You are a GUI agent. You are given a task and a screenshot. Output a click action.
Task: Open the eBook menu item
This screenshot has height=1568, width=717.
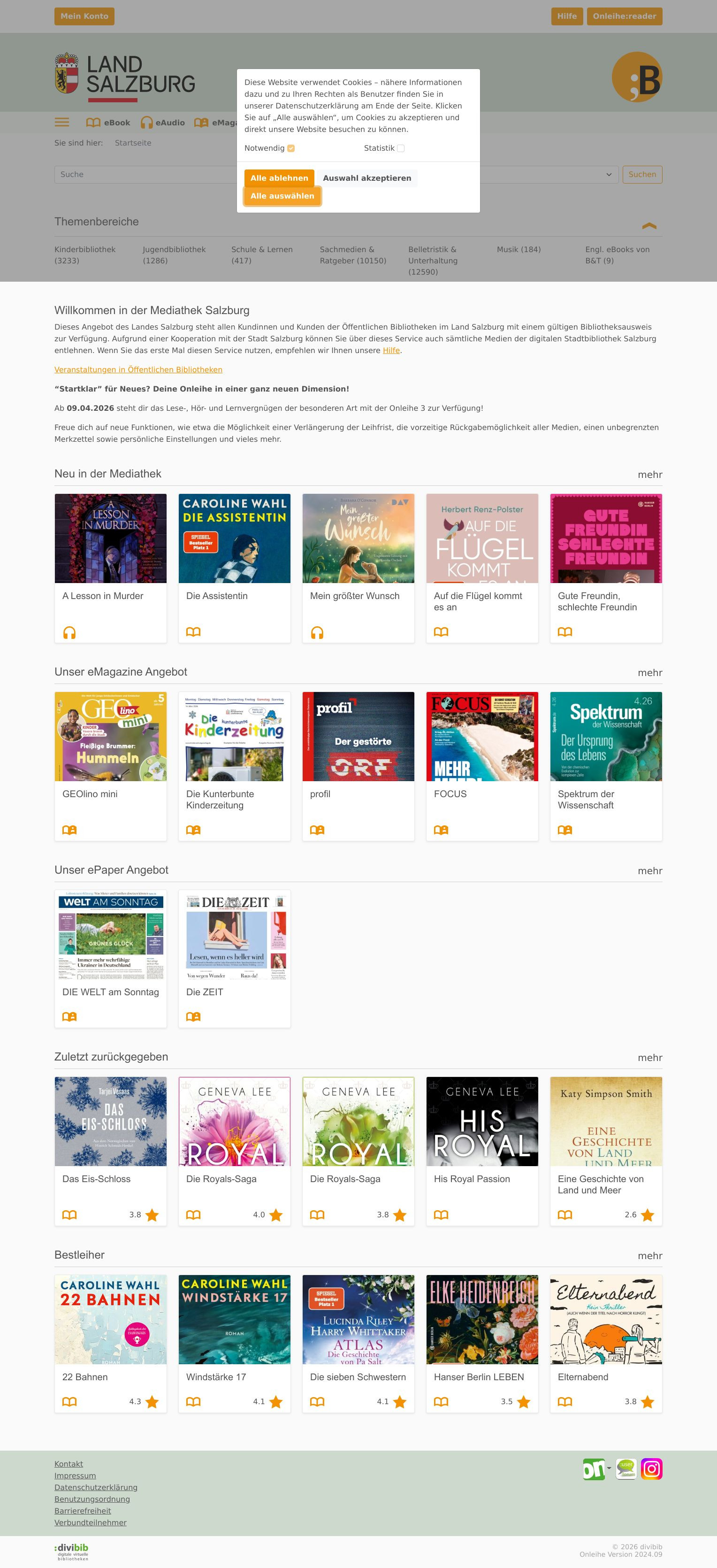pos(108,123)
